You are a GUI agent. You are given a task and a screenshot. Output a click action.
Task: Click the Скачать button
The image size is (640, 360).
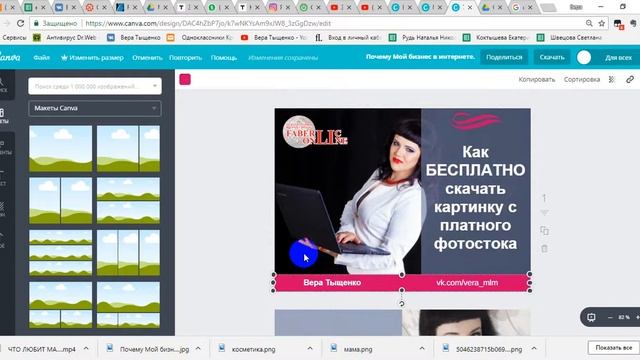[x=551, y=57]
